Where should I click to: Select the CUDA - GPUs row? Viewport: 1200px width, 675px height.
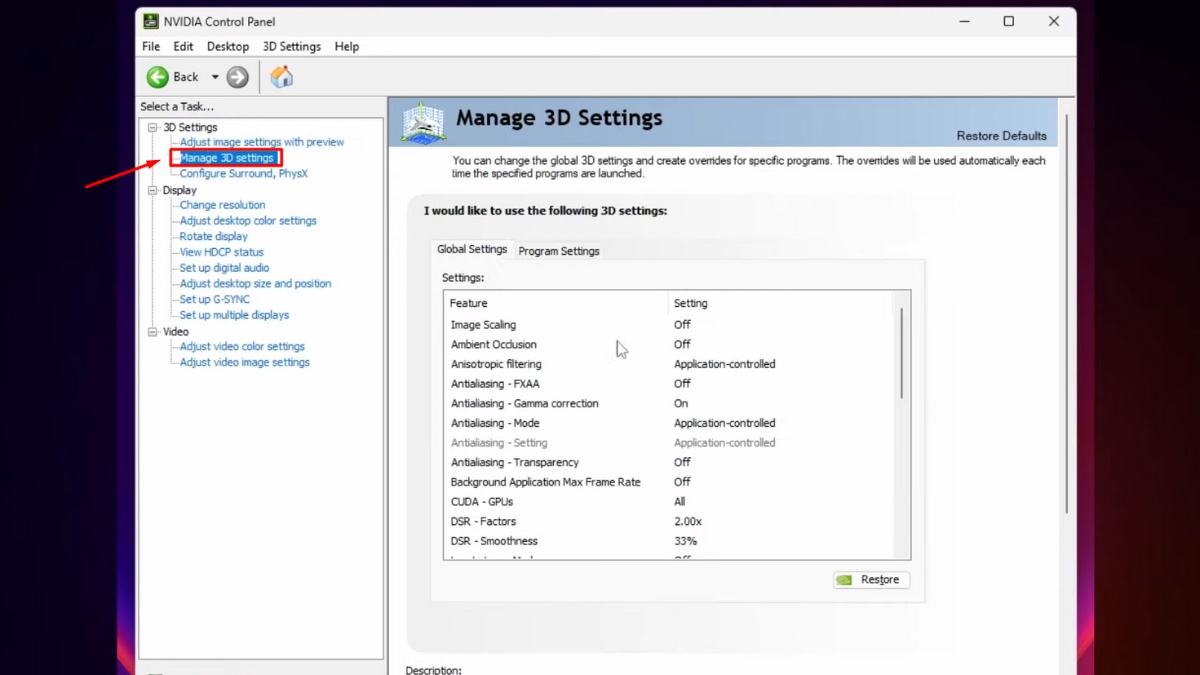coord(670,502)
